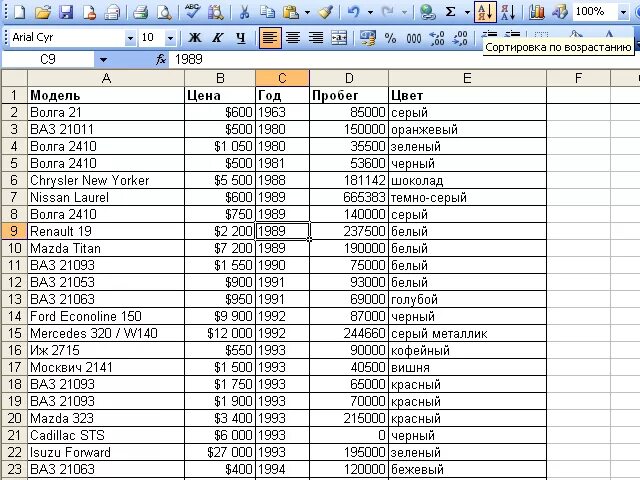
Task: Toggle right alignment button
Action: (x=316, y=38)
